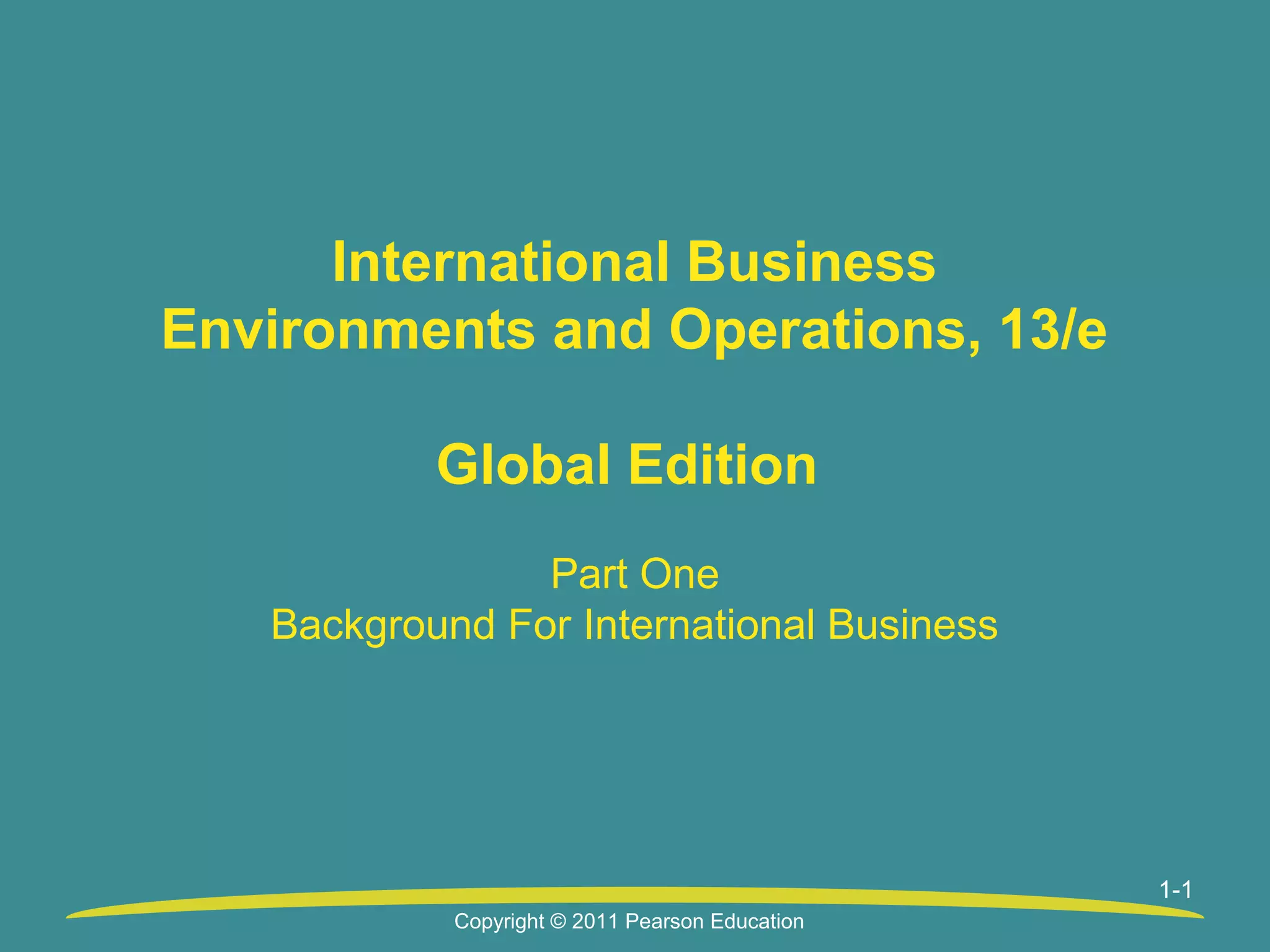
Task: Click 'Background For International Business' subtitle
Action: 634,624
